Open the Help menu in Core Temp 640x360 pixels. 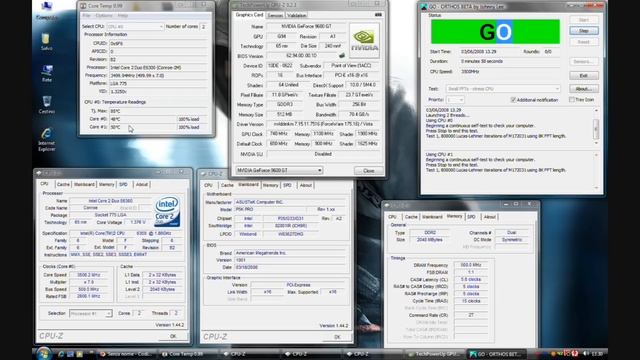[x=122, y=16]
